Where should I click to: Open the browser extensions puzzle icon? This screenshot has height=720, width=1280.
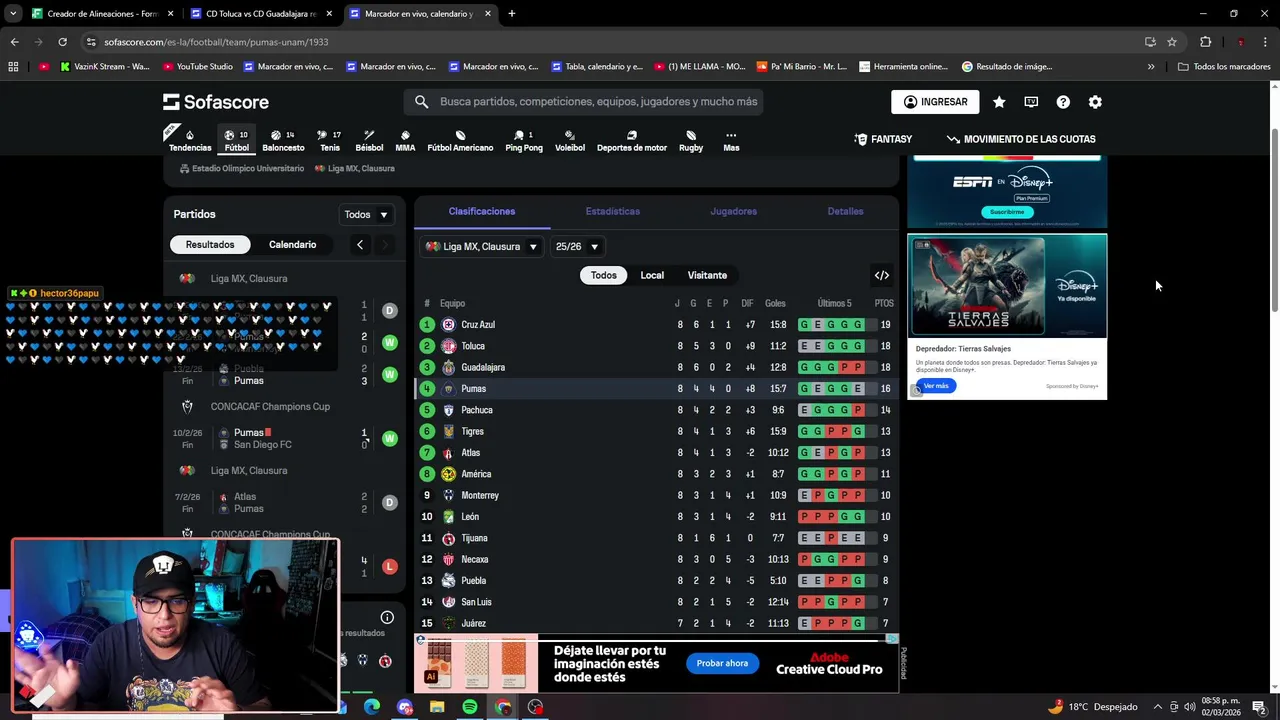(x=1205, y=42)
